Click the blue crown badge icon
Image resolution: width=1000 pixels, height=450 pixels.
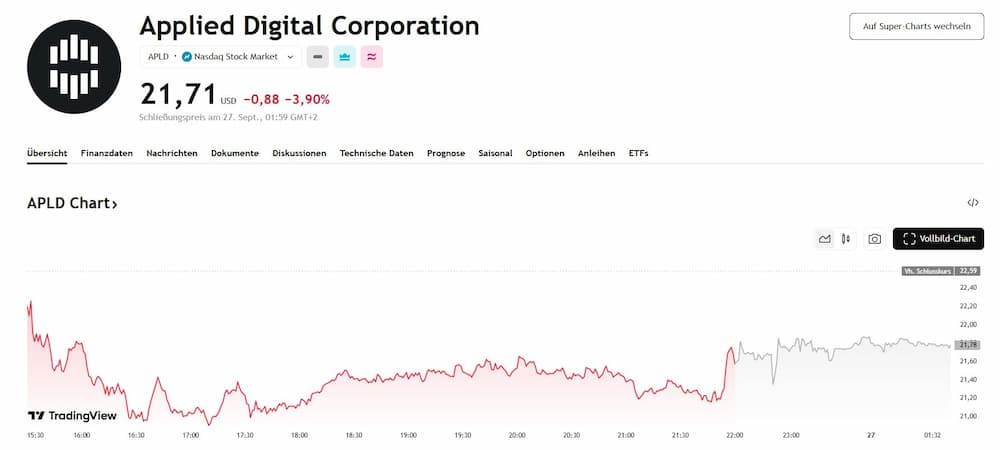[x=345, y=57]
